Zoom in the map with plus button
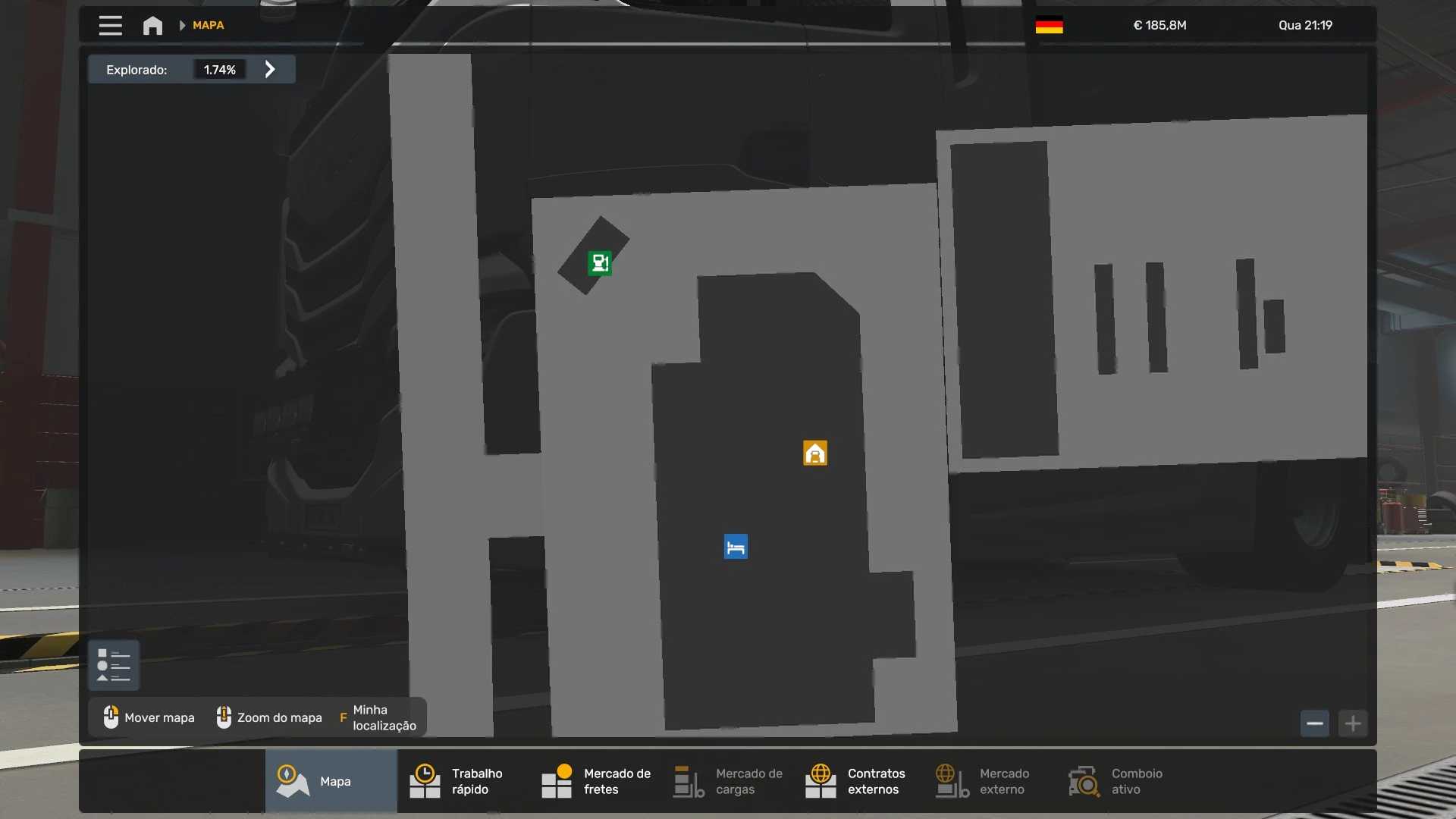 (1353, 723)
